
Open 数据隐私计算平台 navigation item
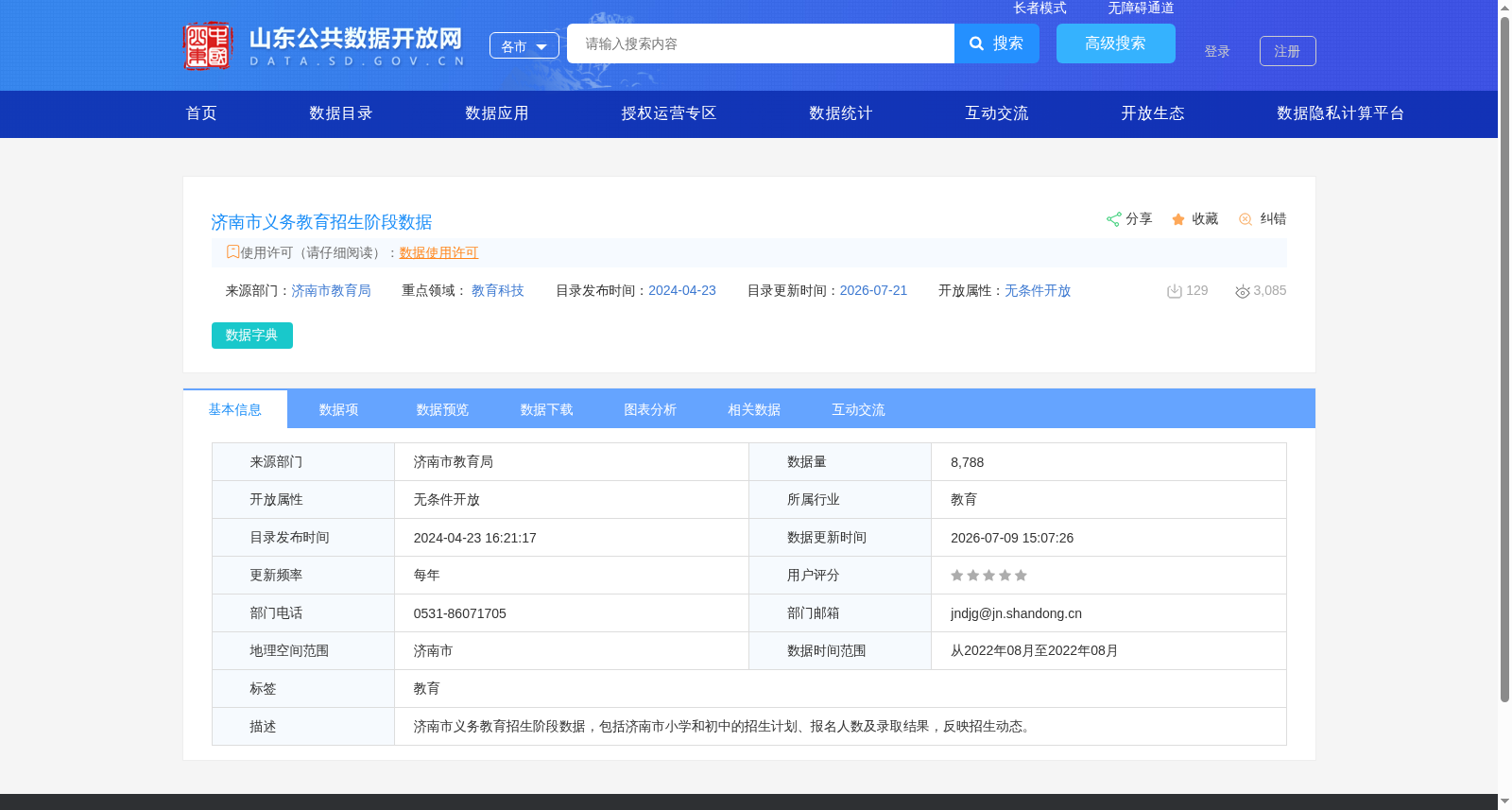pyautogui.click(x=1341, y=113)
